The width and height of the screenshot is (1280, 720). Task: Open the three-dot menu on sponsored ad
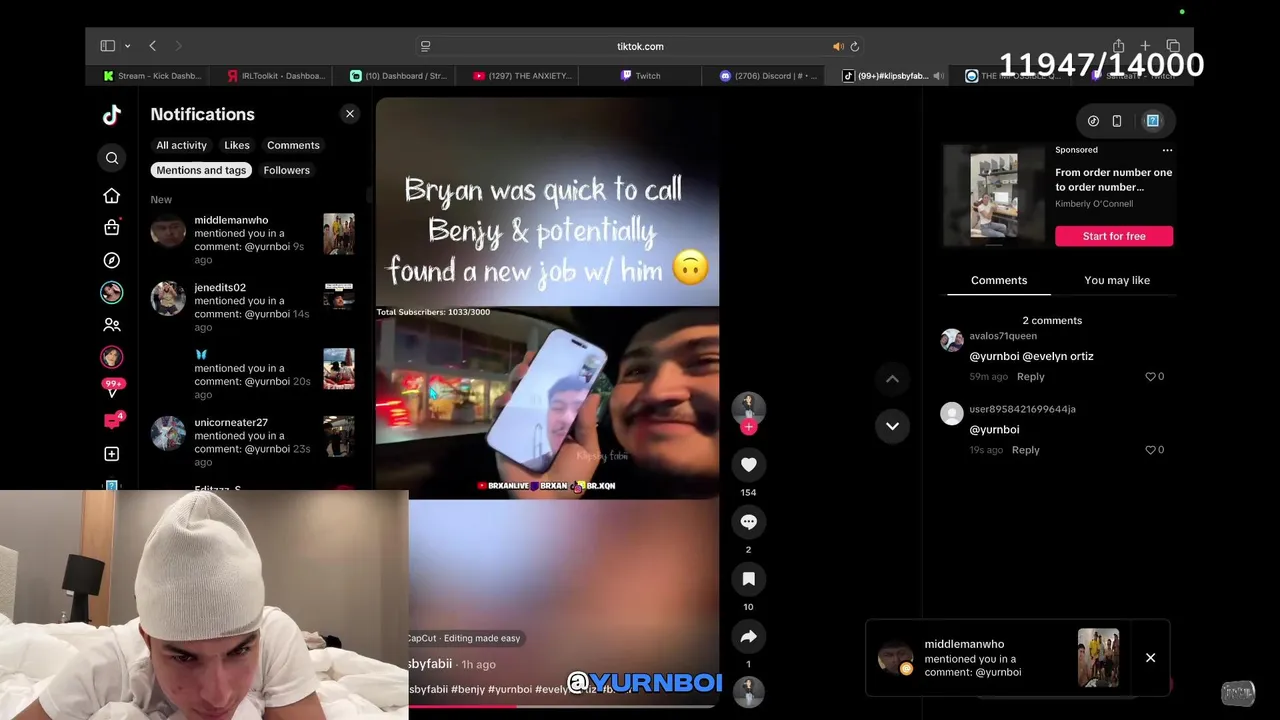point(1167,150)
